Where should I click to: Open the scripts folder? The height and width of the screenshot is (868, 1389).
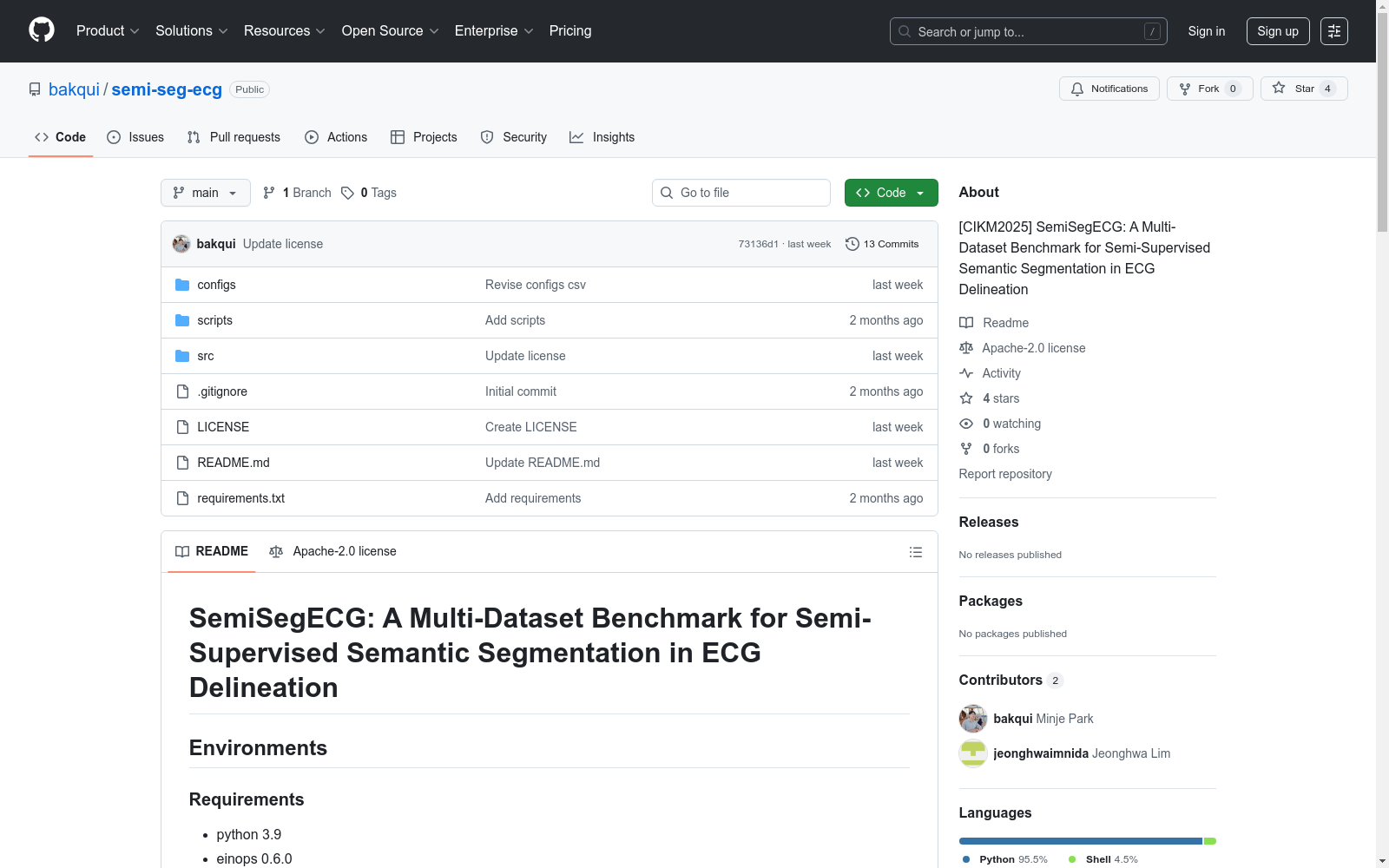tap(214, 320)
